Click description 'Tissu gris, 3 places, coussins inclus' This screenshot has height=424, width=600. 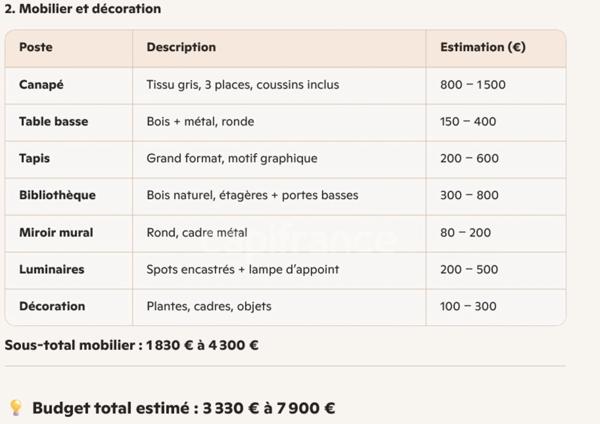[242, 85]
